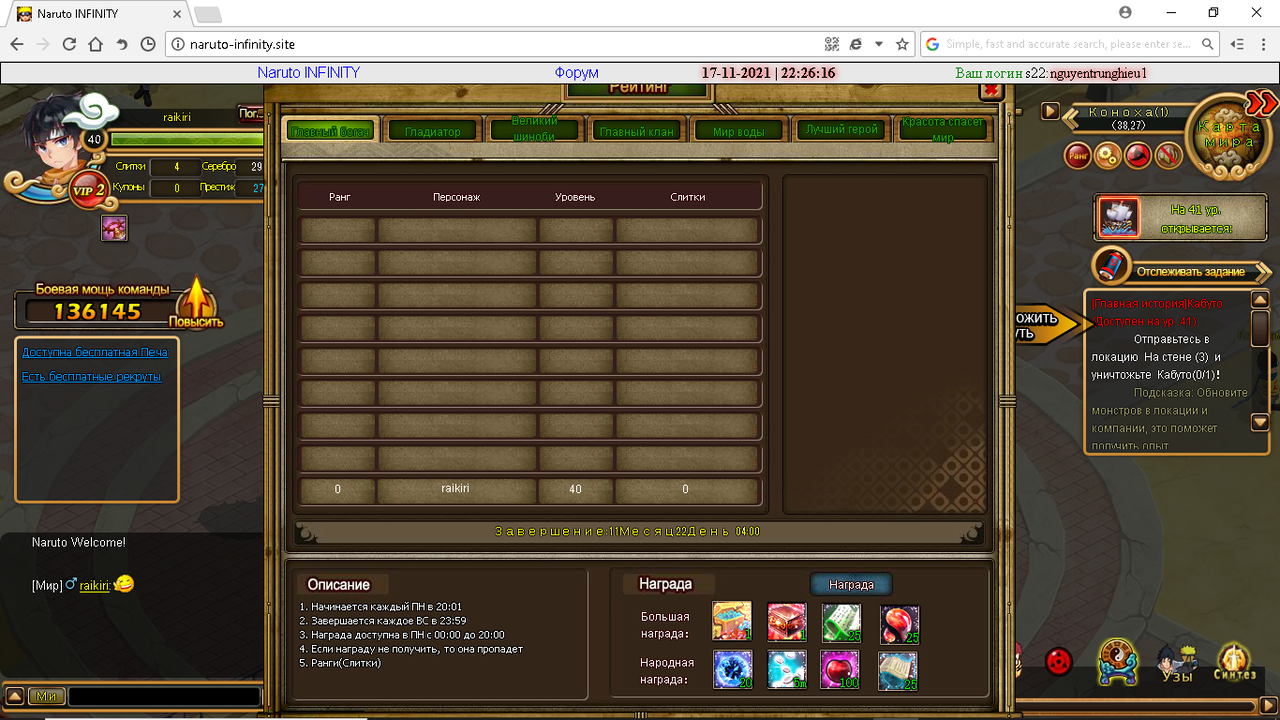Click the raikiri cell in ranking table
This screenshot has height=720, width=1280.
tap(456, 490)
